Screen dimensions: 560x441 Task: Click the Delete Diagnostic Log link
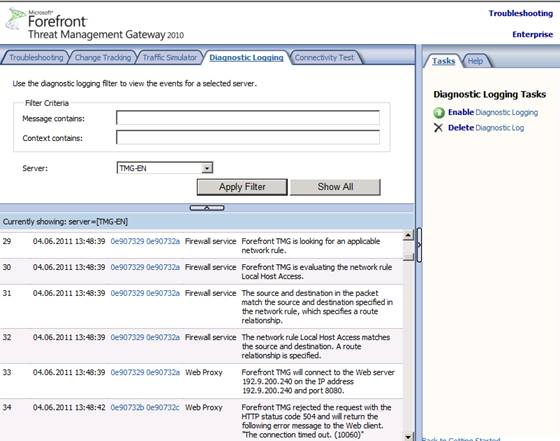pyautogui.click(x=486, y=128)
